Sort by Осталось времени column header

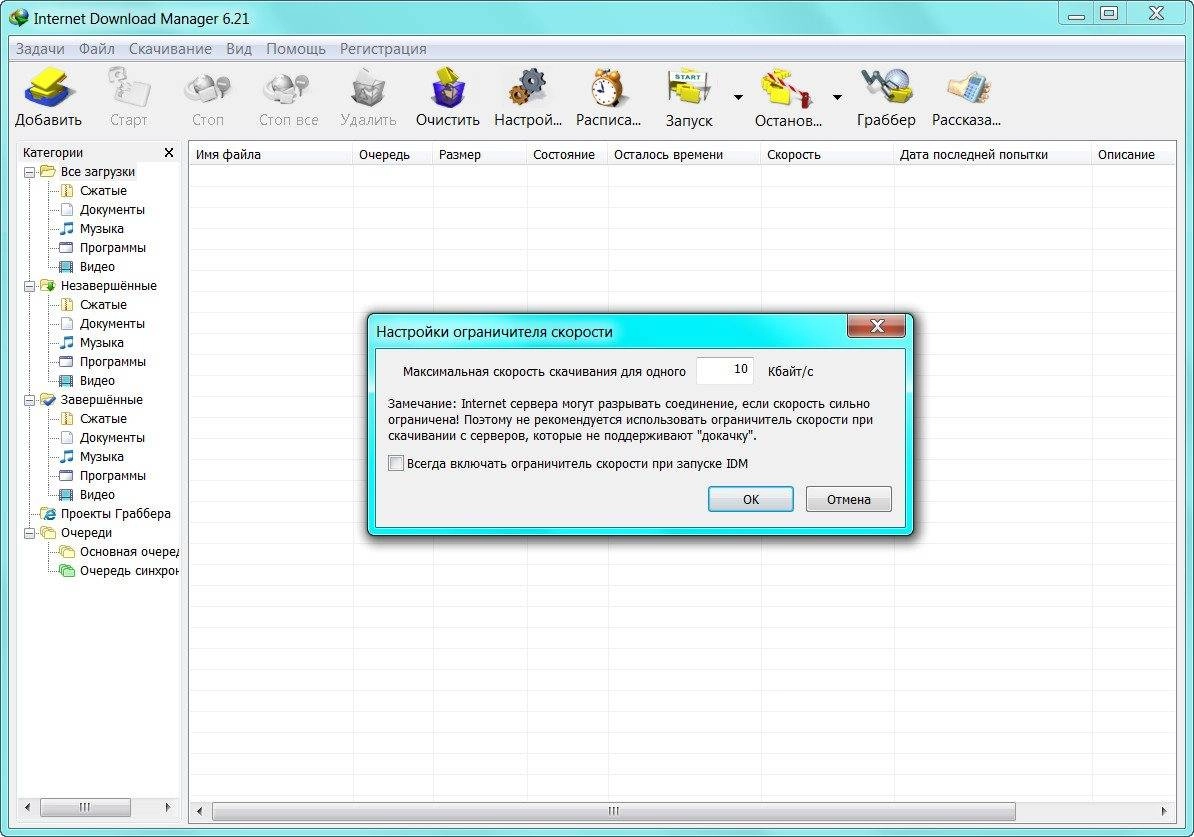coord(684,155)
